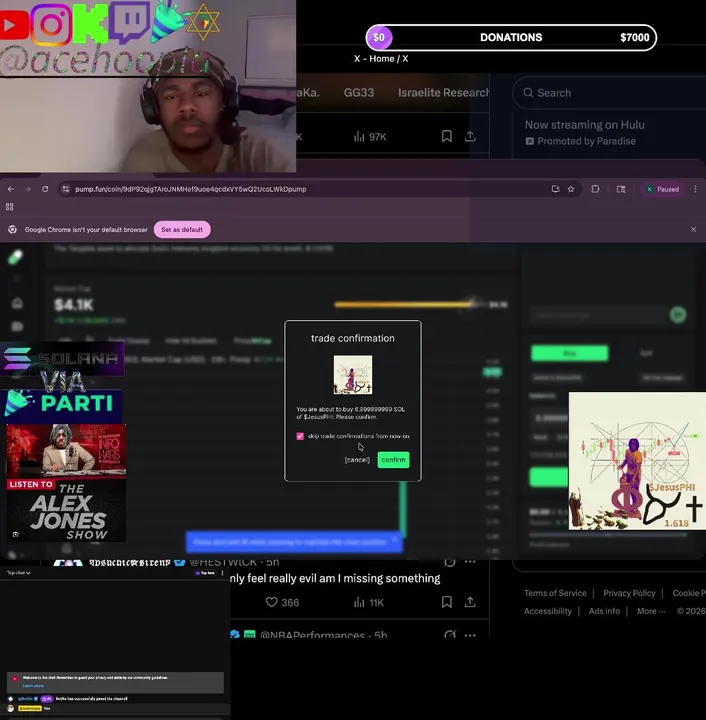Open the Chrome extensions puzzle icon
706x720 pixels.
pos(595,189)
